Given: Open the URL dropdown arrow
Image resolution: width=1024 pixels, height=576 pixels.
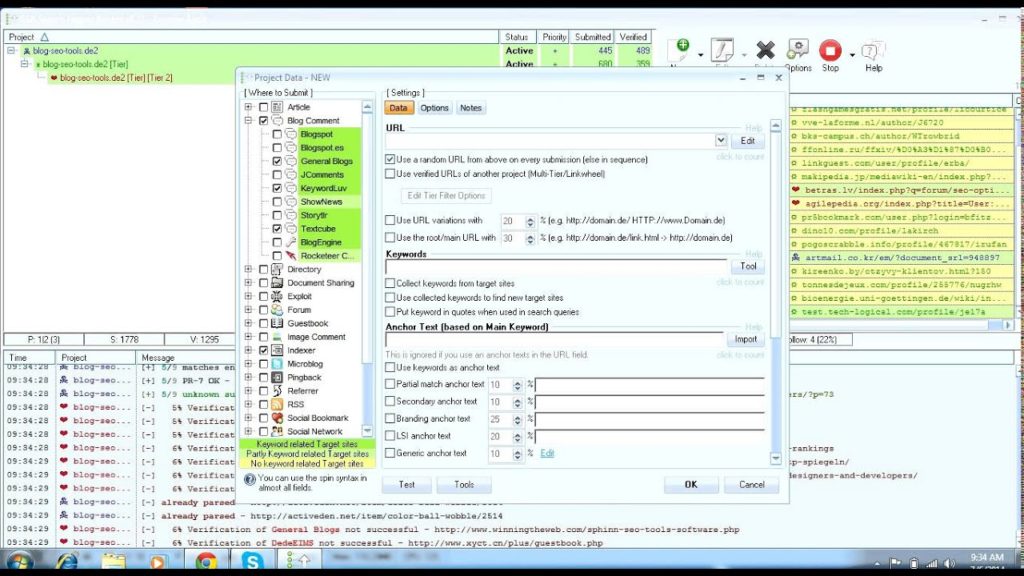Looking at the screenshot, I should pyautogui.click(x=720, y=140).
